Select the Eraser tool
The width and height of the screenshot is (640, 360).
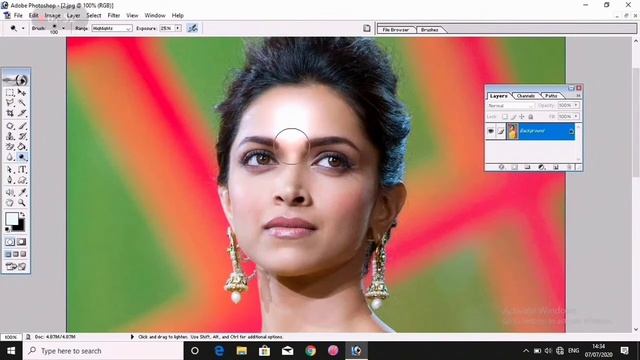pyautogui.click(x=10, y=147)
